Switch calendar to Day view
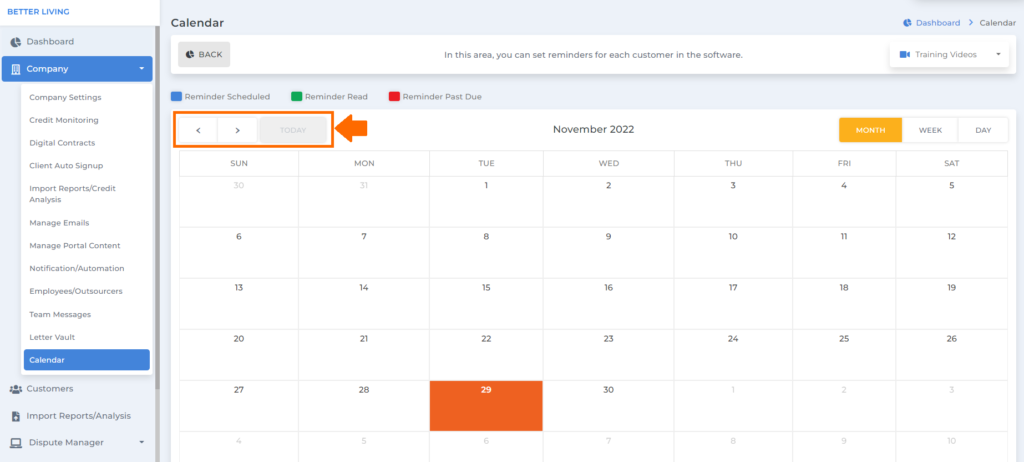Screen dimensions: 1024x462 pyautogui.click(x=983, y=130)
